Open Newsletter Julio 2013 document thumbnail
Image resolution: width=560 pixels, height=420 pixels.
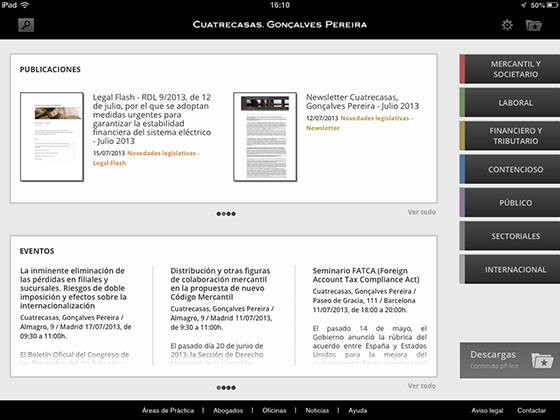[265, 137]
